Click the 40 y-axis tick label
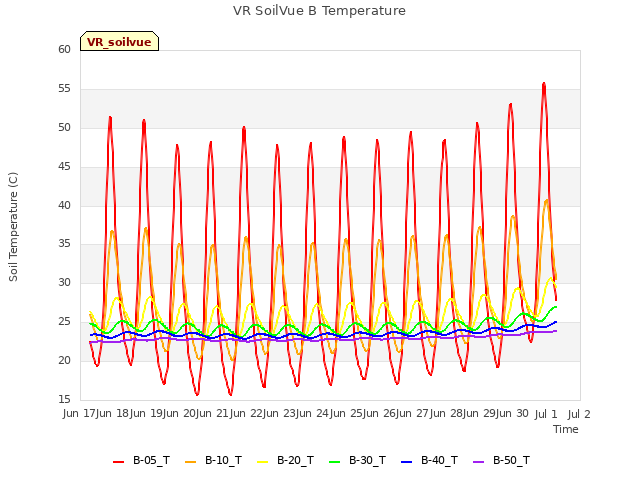The image size is (640, 480). pyautogui.click(x=64, y=205)
